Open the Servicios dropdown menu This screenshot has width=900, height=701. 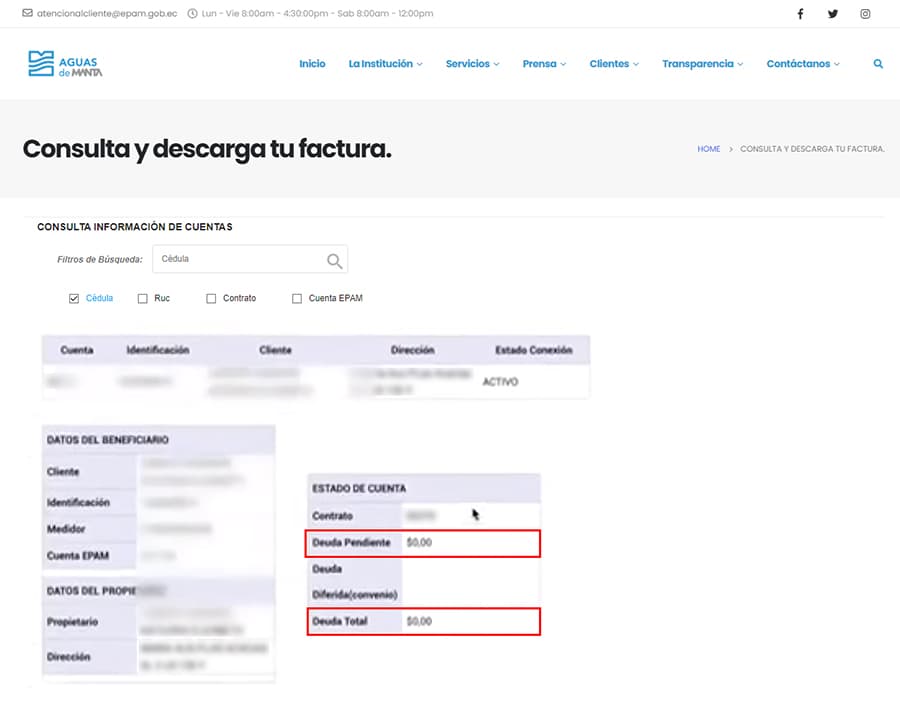472,64
